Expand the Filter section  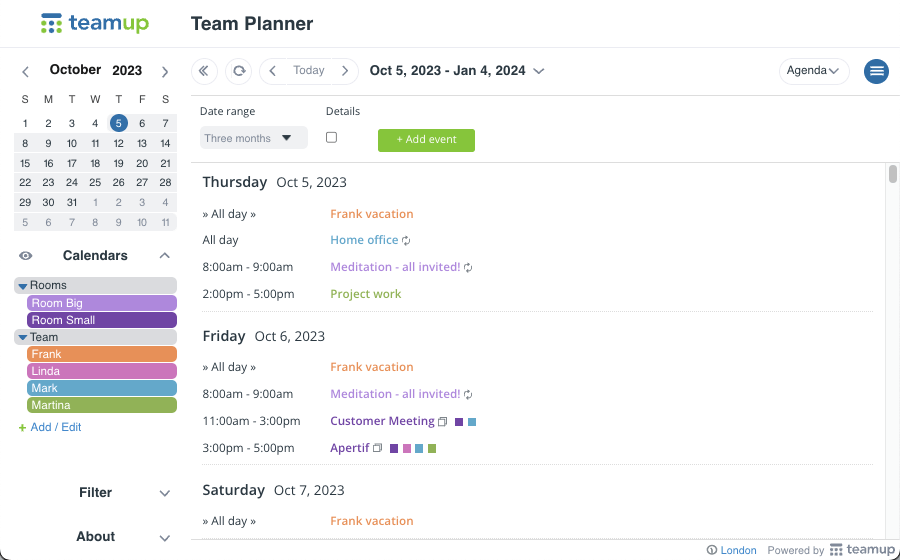click(165, 493)
